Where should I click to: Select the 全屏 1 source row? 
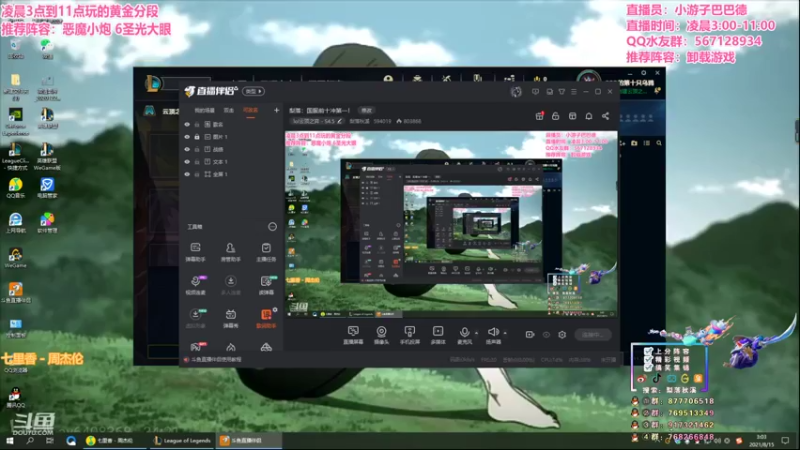click(232, 174)
